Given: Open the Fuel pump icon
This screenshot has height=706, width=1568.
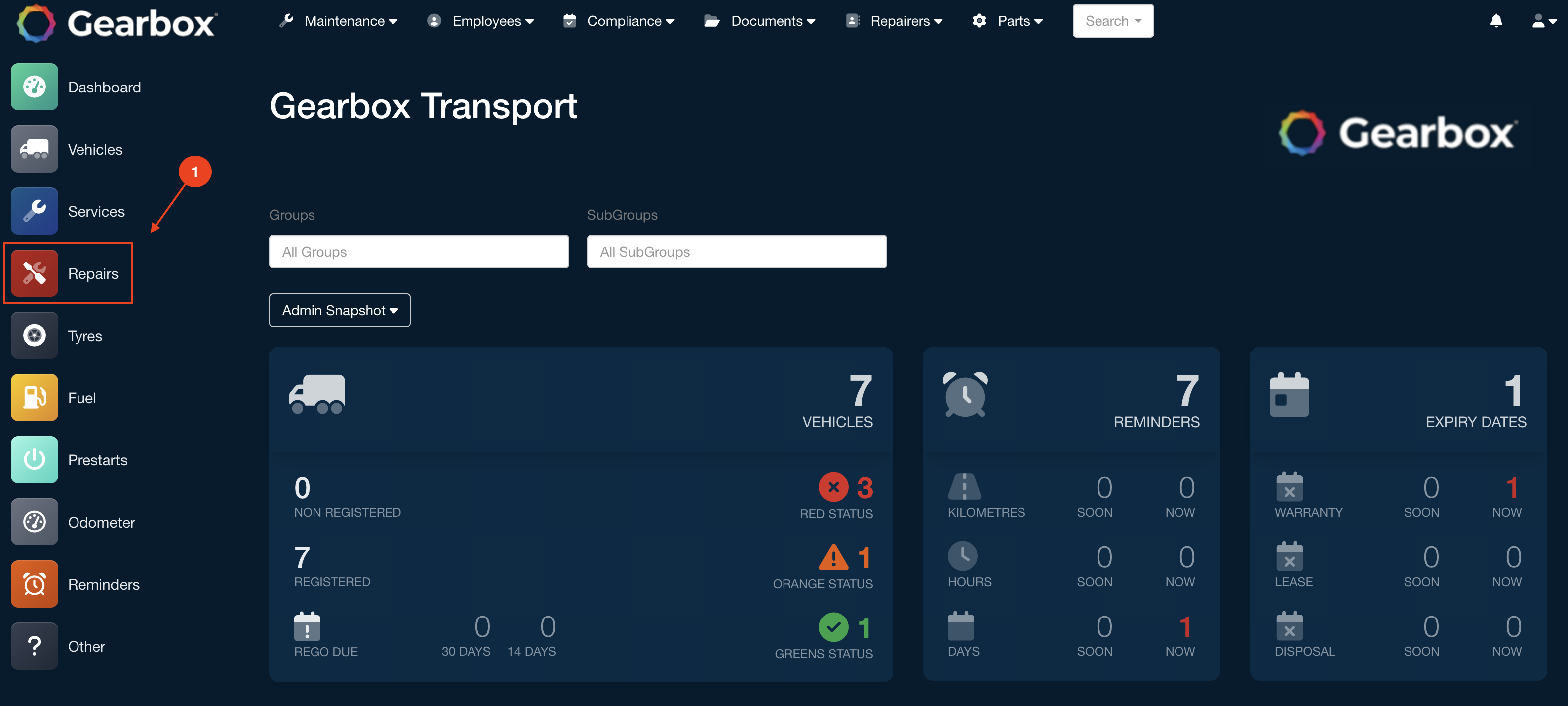Looking at the screenshot, I should 34,398.
